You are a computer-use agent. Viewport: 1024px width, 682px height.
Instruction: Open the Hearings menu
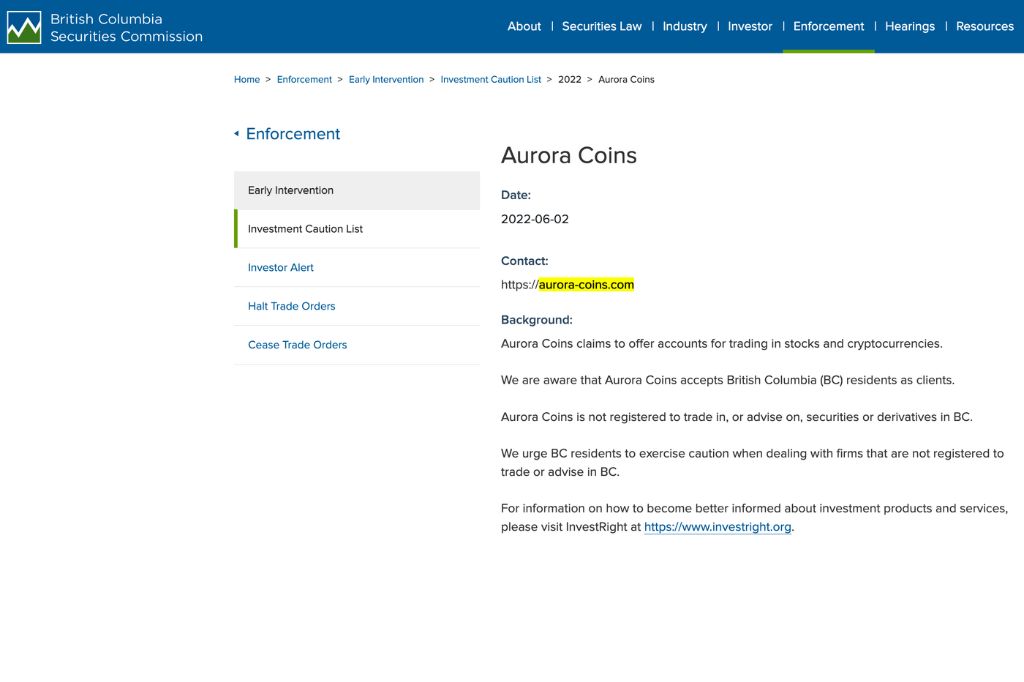(x=910, y=27)
